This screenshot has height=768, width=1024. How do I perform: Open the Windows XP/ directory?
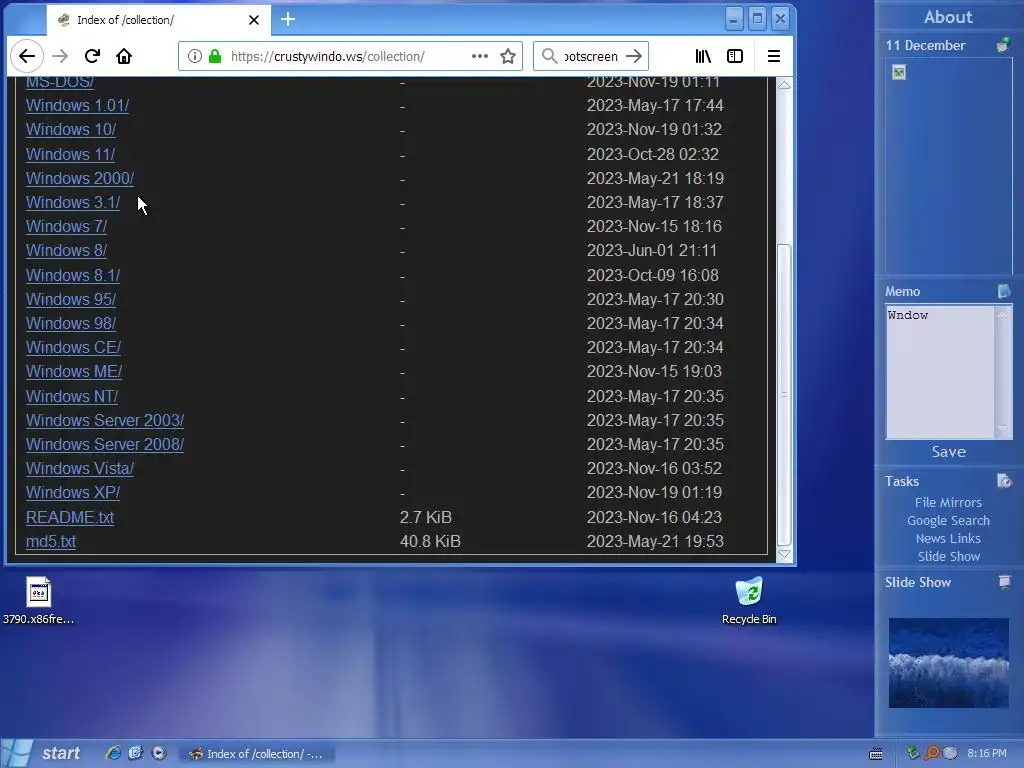tap(73, 492)
